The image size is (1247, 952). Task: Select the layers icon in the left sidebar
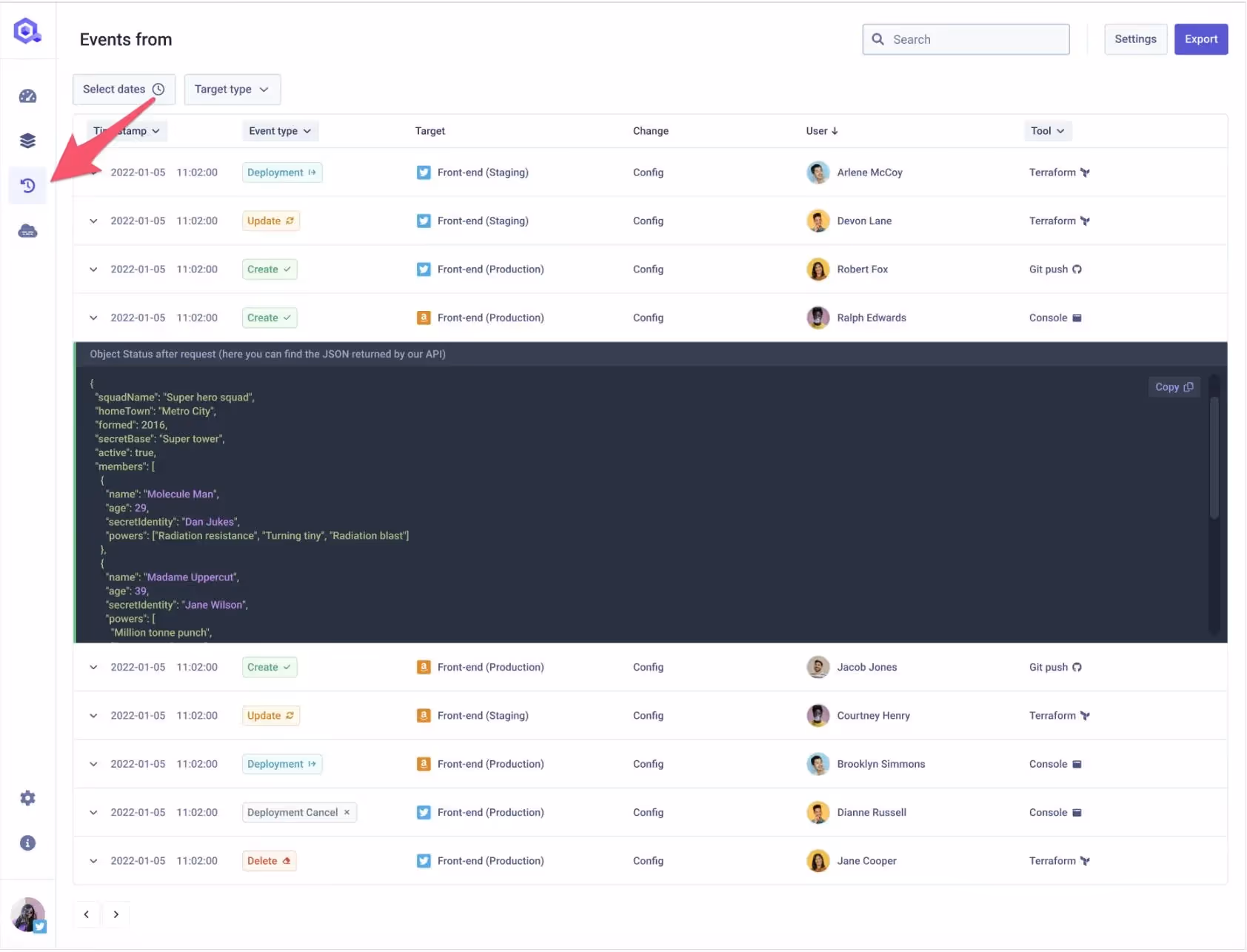click(x=27, y=140)
